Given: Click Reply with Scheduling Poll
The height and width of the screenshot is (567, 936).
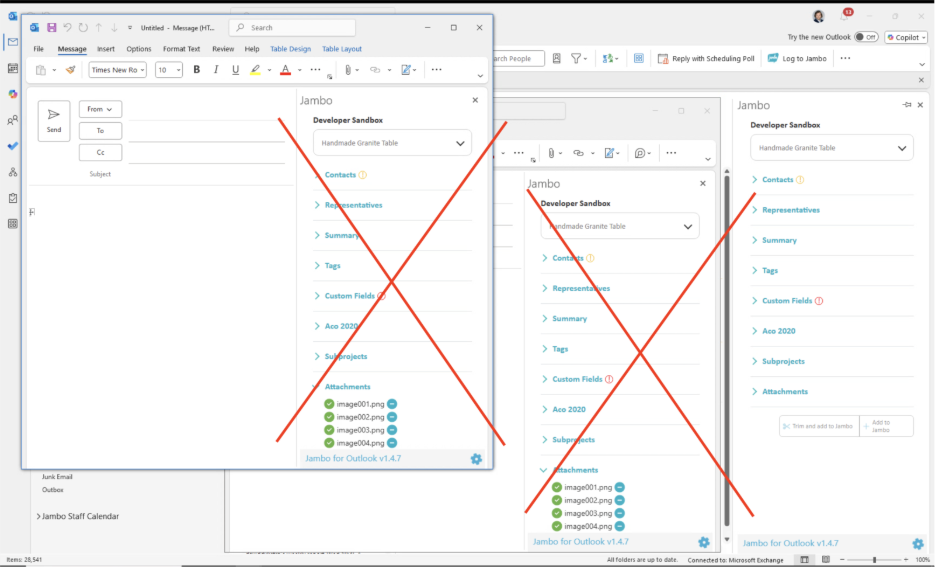Looking at the screenshot, I should [x=706, y=58].
